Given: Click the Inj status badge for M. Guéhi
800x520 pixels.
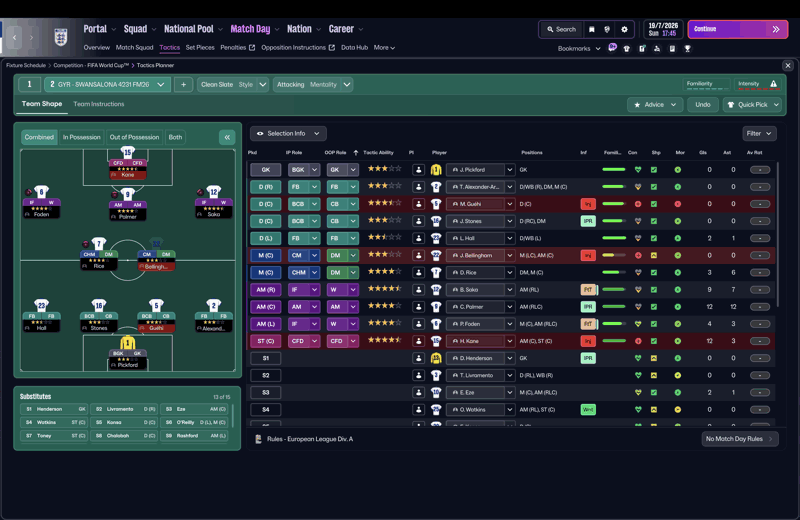Looking at the screenshot, I should 588,204.
